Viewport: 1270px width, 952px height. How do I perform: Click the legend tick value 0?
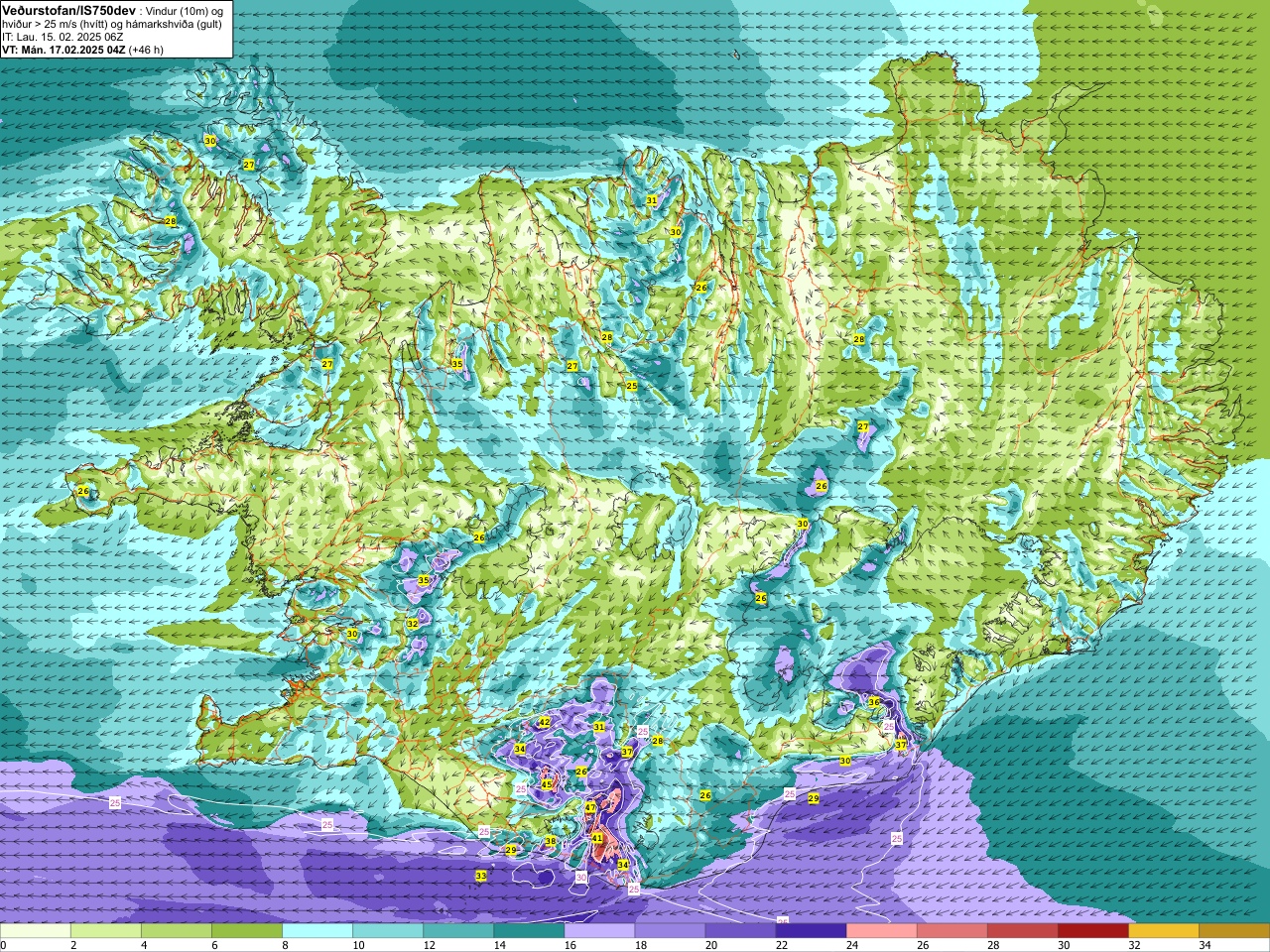4,945
